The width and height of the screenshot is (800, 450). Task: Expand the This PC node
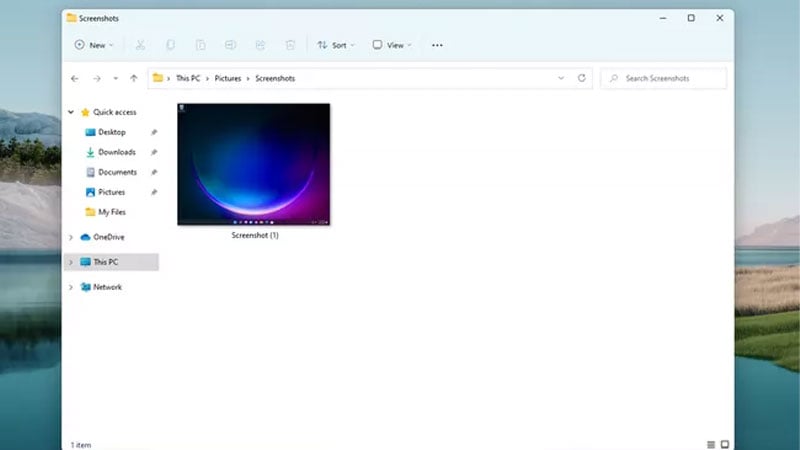pos(71,262)
